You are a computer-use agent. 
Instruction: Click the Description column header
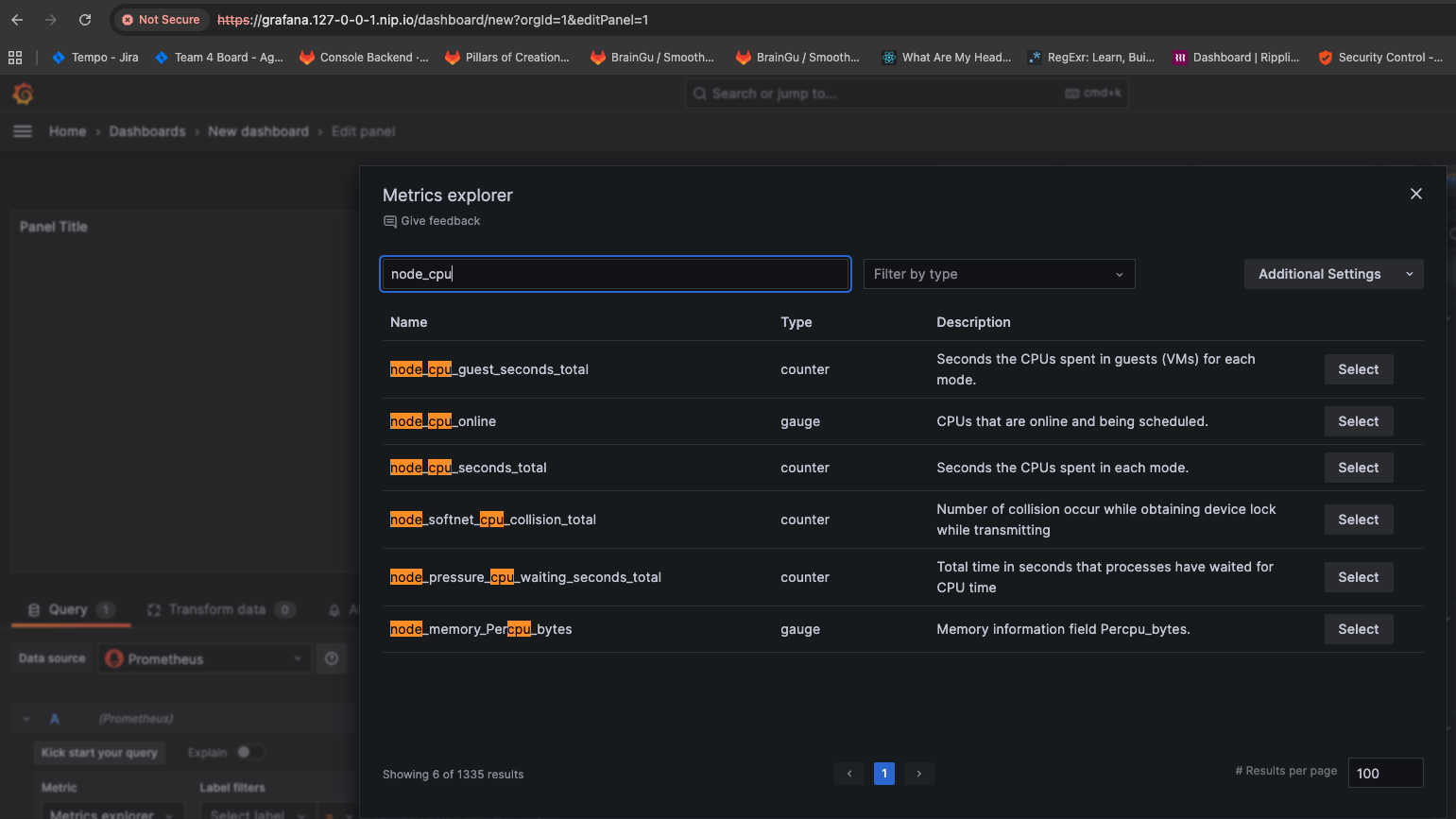click(x=973, y=322)
